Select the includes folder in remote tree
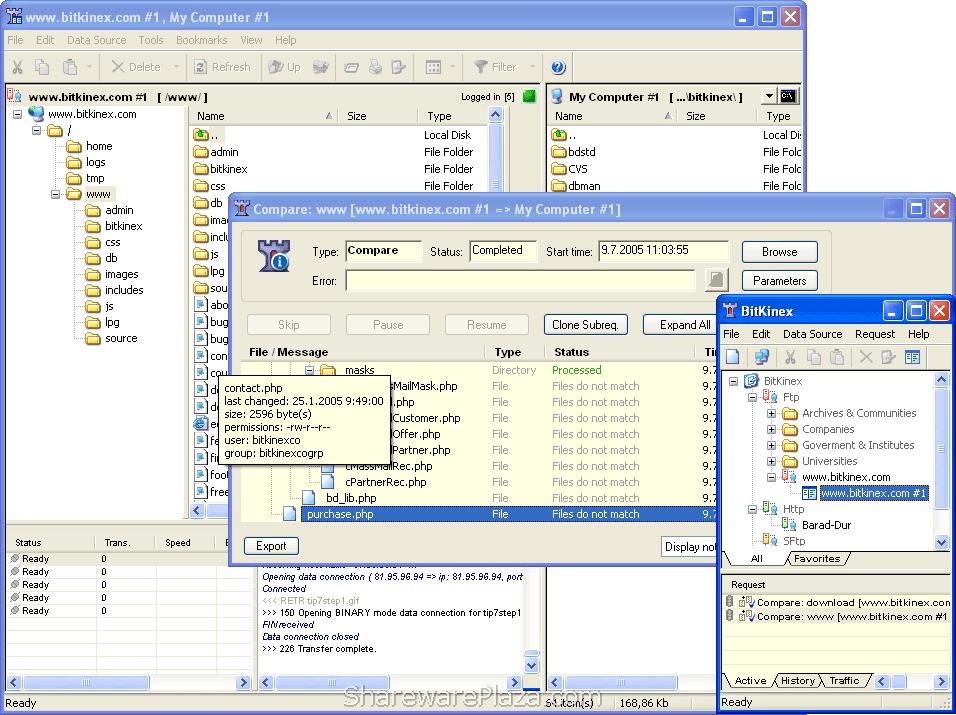 click(124, 290)
